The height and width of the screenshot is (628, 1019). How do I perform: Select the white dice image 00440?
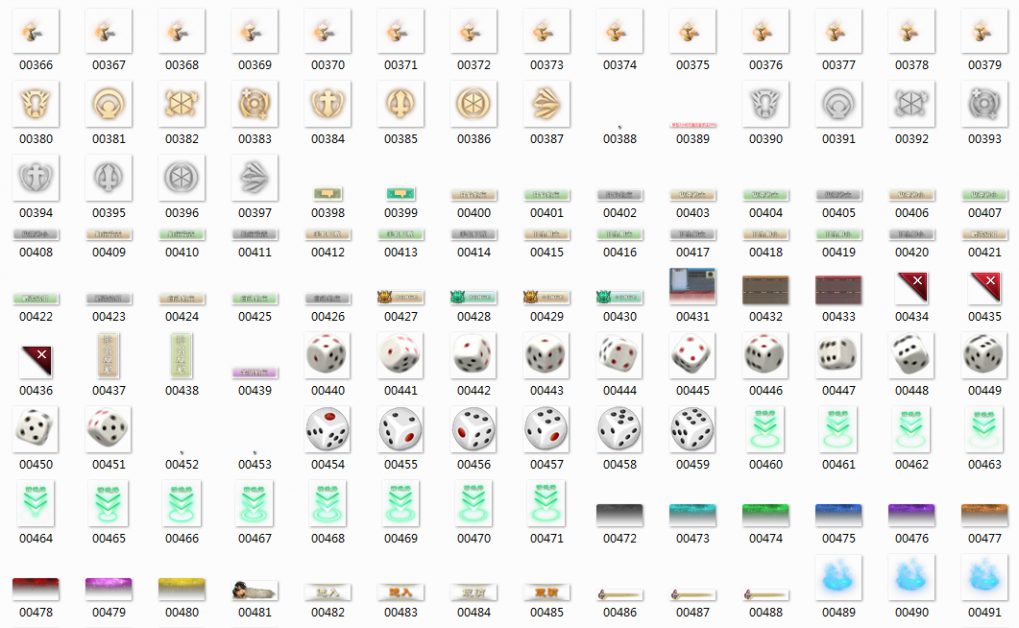click(x=328, y=355)
